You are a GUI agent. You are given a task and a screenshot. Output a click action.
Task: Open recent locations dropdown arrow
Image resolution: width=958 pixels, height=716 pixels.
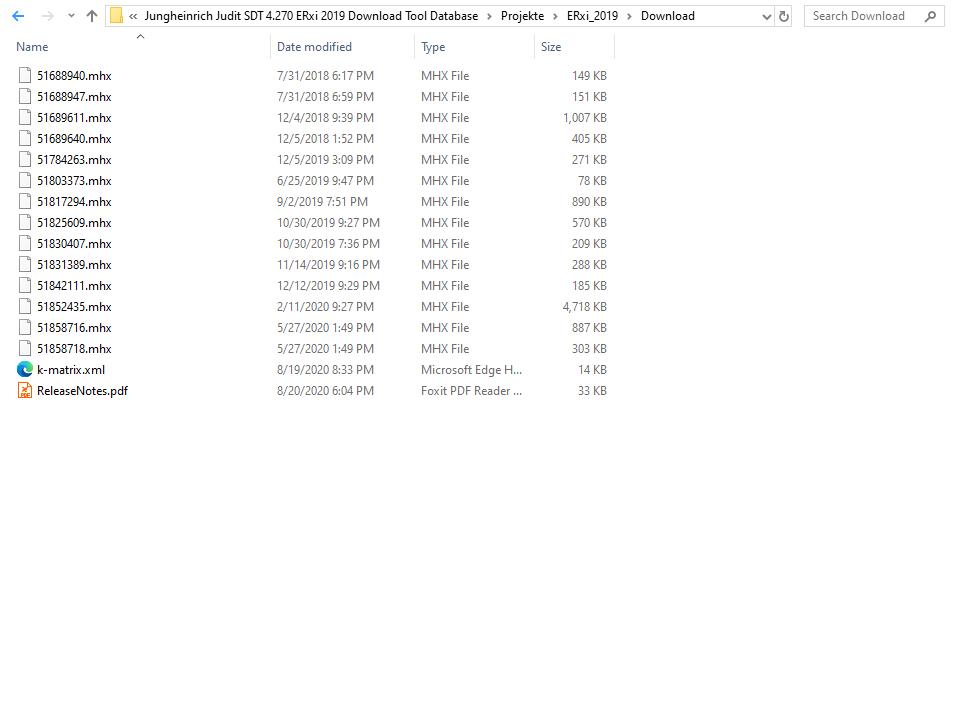pos(71,16)
